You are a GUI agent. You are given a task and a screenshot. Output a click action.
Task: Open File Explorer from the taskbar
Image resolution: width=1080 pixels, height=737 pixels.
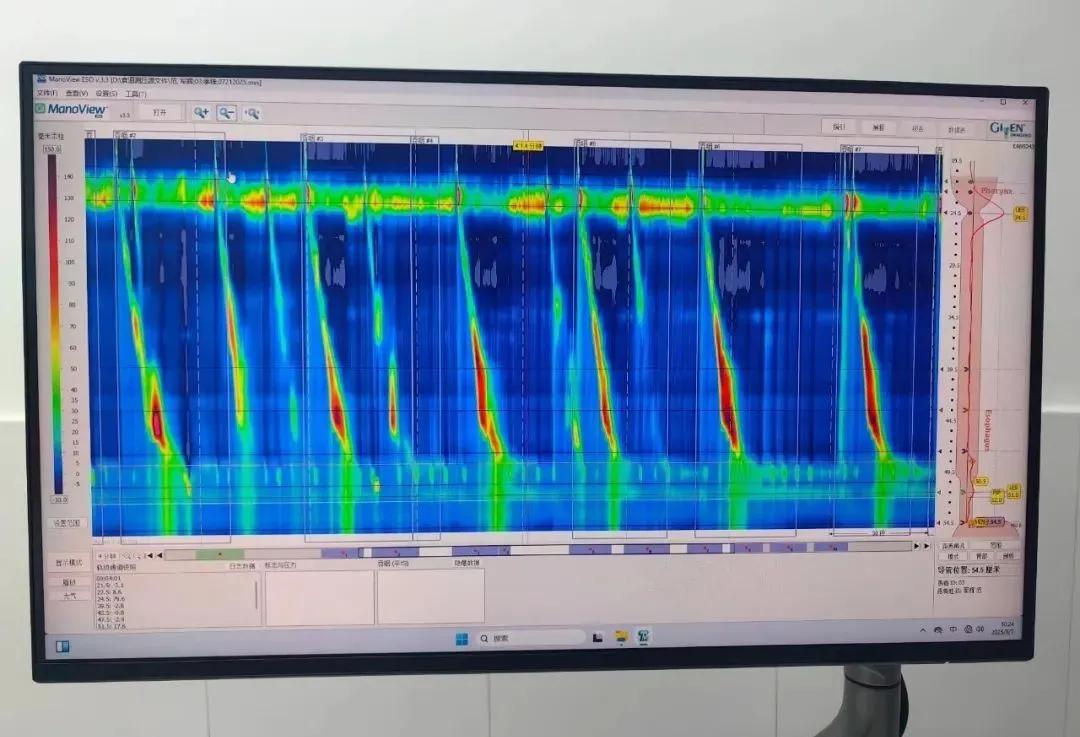click(621, 637)
